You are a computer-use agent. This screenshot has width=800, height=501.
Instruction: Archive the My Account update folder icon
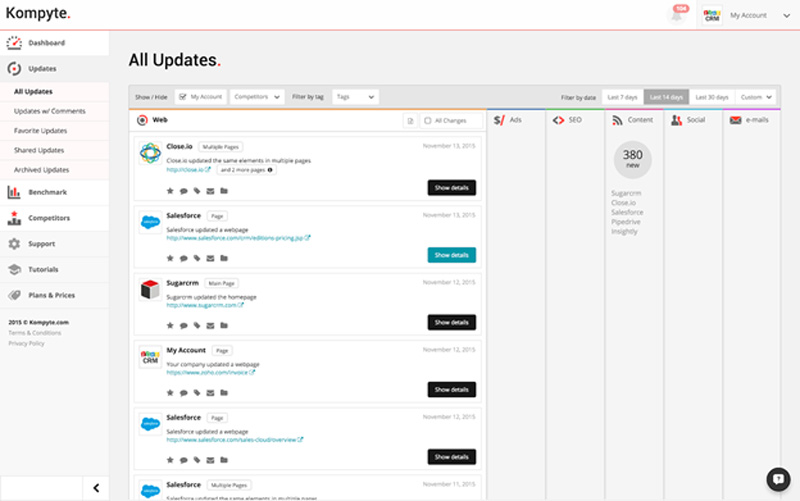[224, 393]
